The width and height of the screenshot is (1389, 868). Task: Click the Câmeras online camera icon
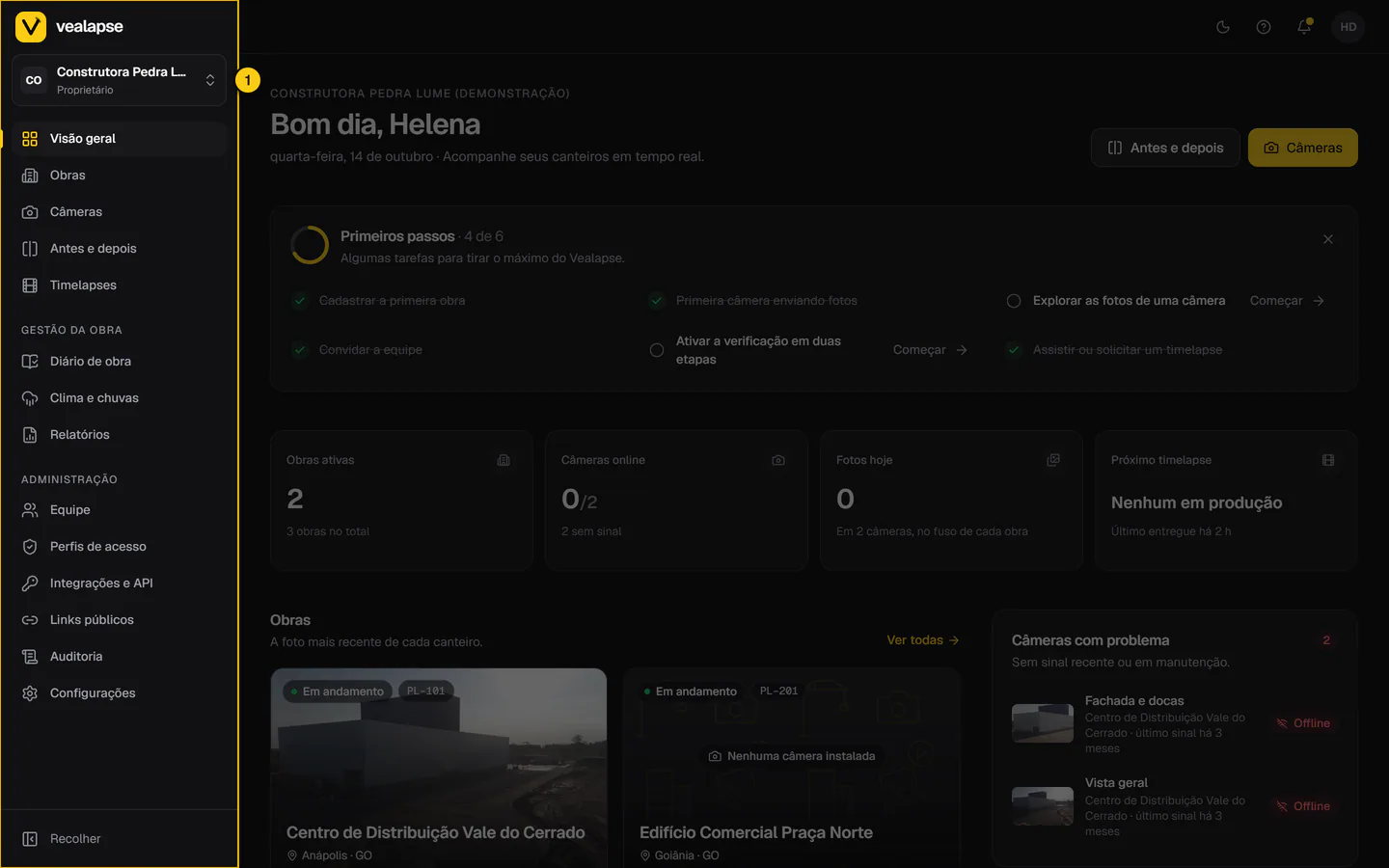pos(778,460)
